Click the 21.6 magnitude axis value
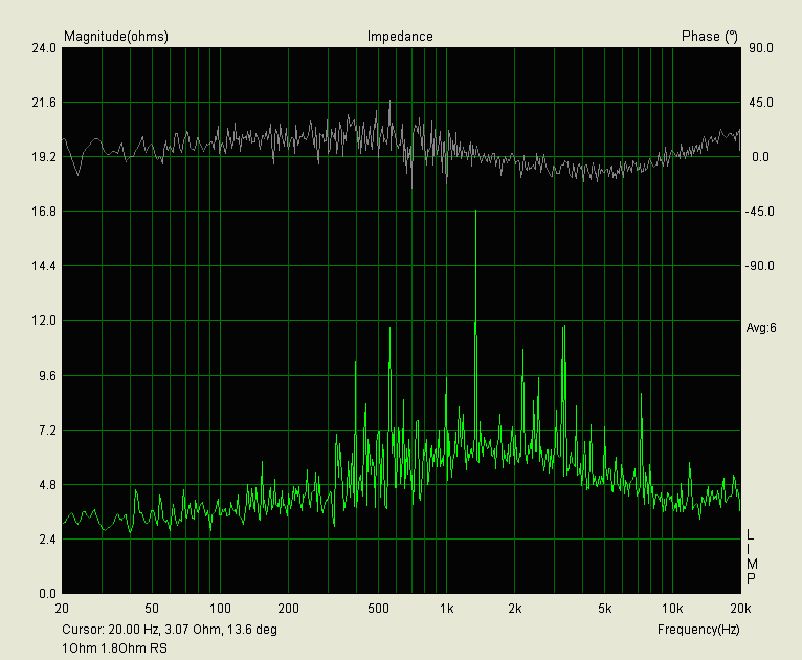Viewport: 802px width, 660px height. 43,103
